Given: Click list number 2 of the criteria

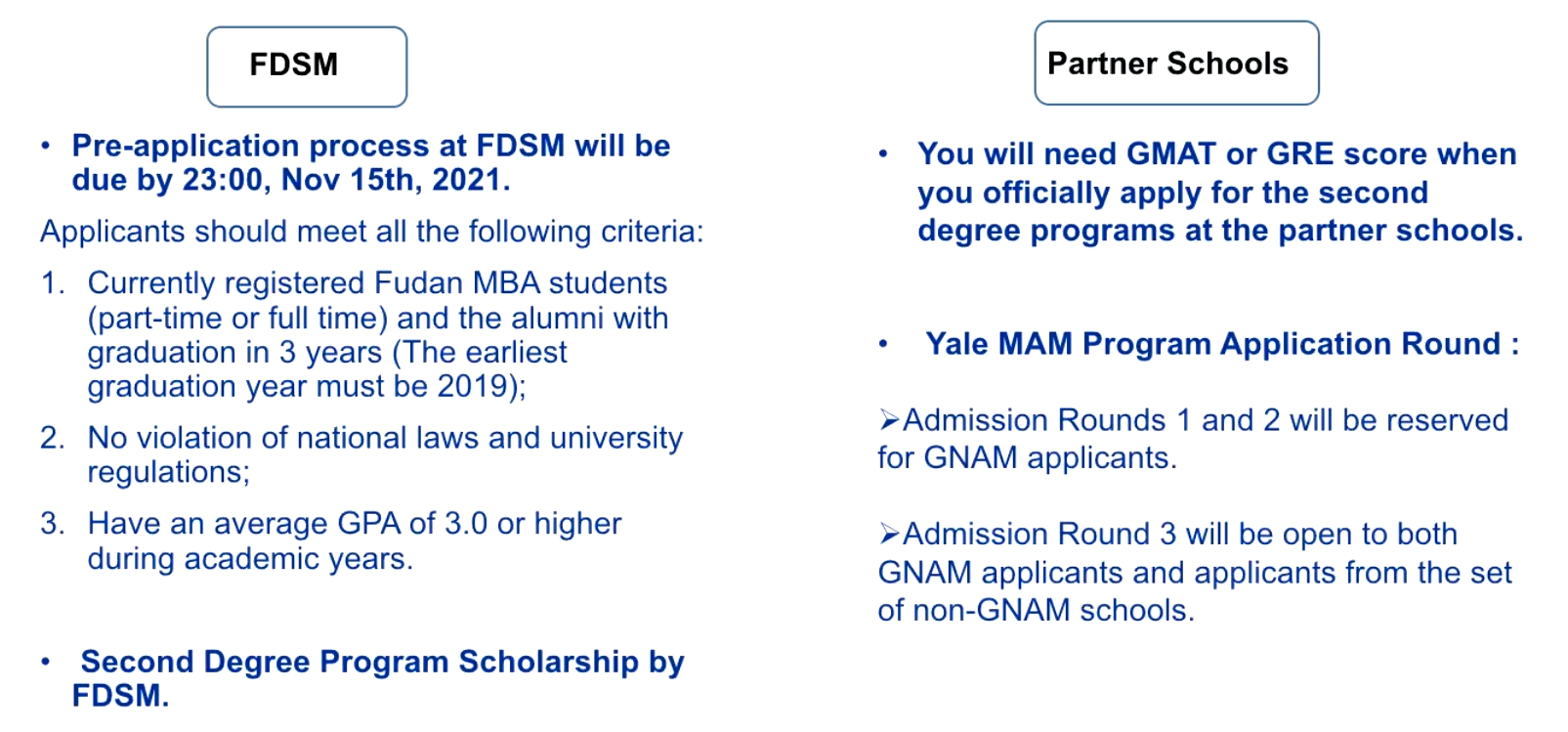Looking at the screenshot, I should coord(53,438).
